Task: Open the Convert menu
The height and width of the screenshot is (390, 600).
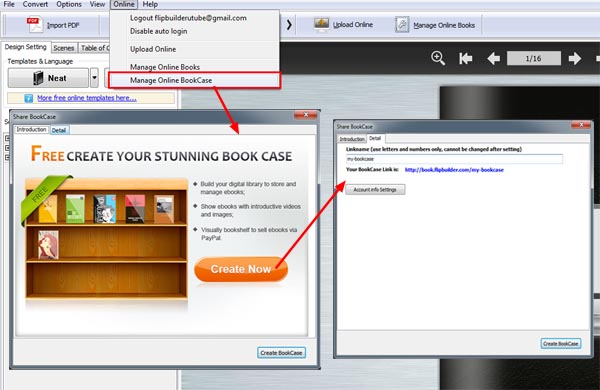Action: (x=35, y=4)
